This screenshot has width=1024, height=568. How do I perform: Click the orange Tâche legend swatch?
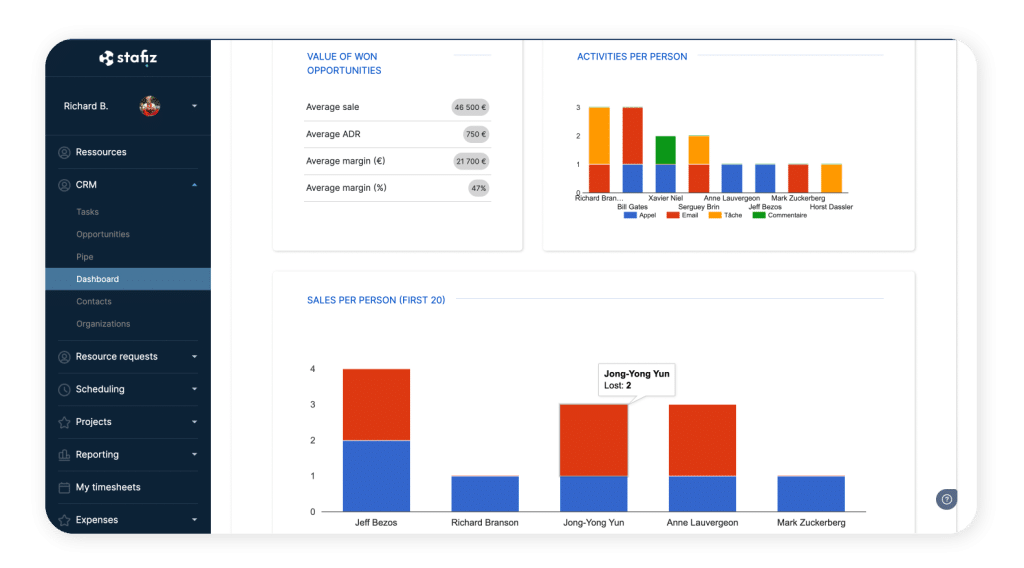[715, 215]
